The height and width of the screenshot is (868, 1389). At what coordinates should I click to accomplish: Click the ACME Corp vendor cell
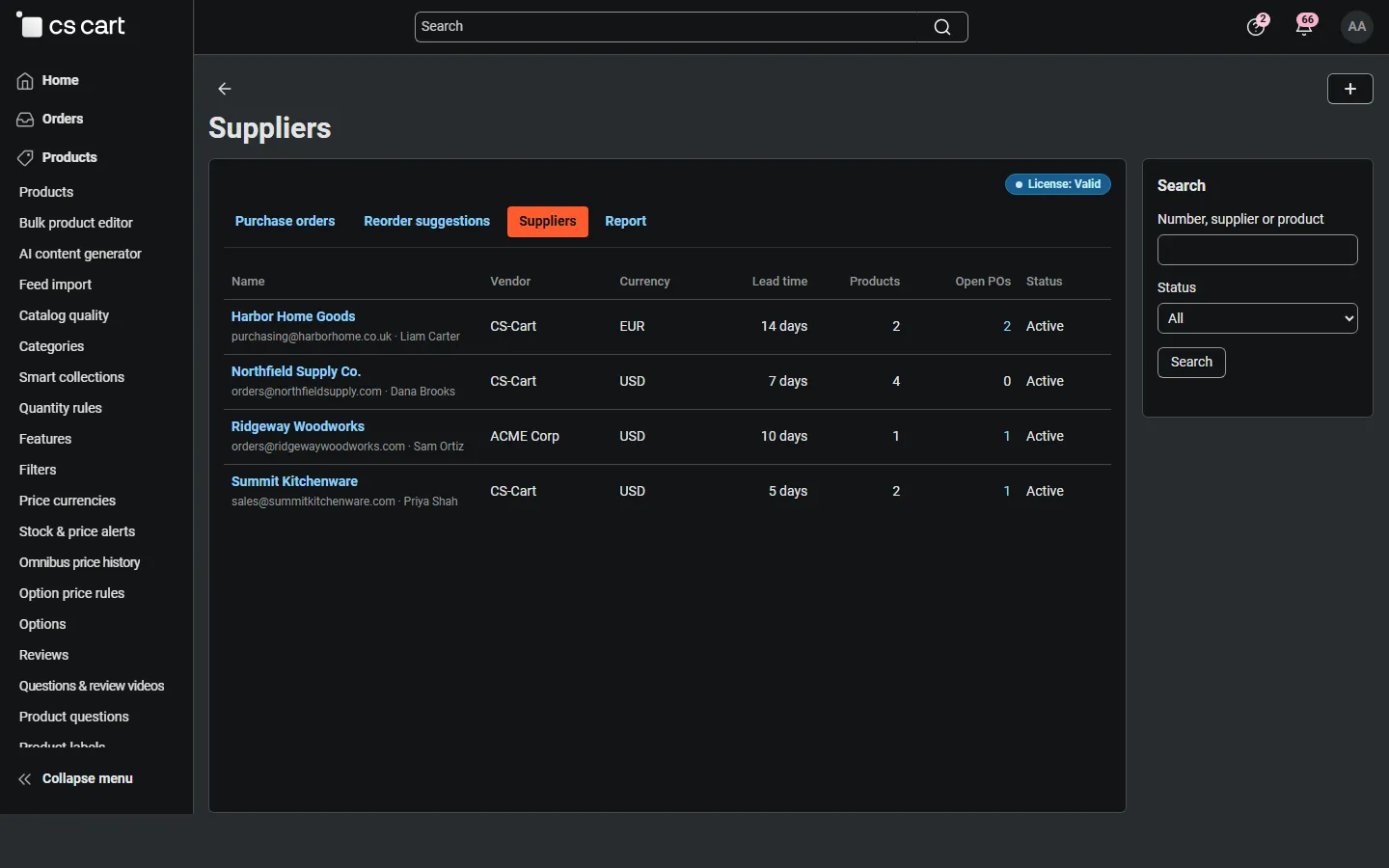pyautogui.click(x=525, y=436)
